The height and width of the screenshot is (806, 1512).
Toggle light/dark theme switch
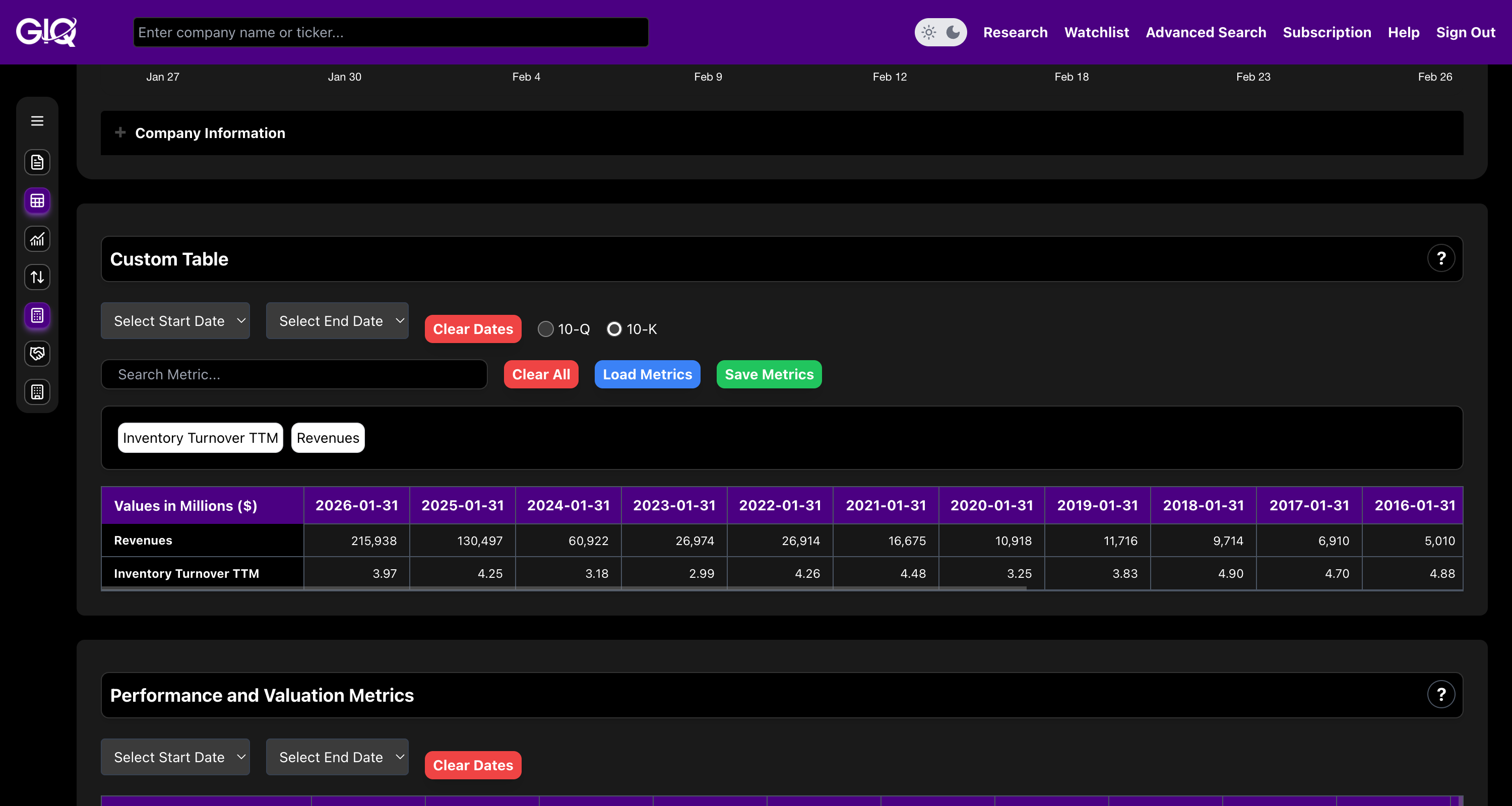point(940,32)
